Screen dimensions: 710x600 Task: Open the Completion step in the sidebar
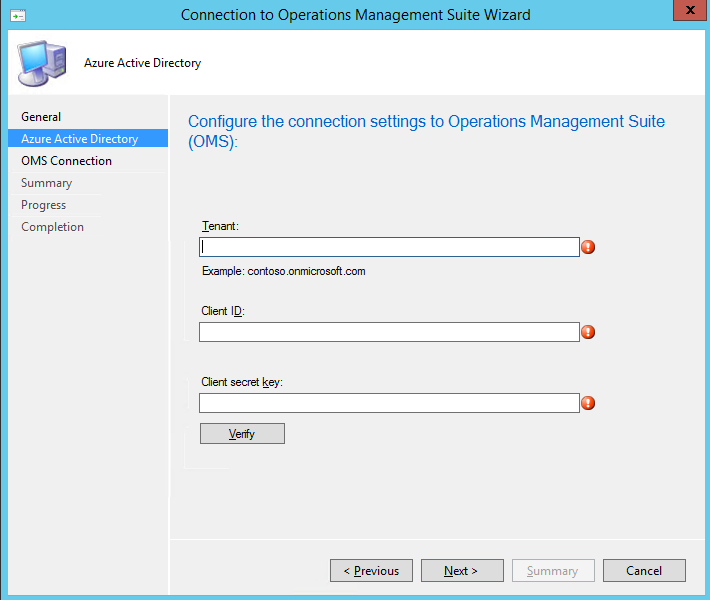[52, 227]
